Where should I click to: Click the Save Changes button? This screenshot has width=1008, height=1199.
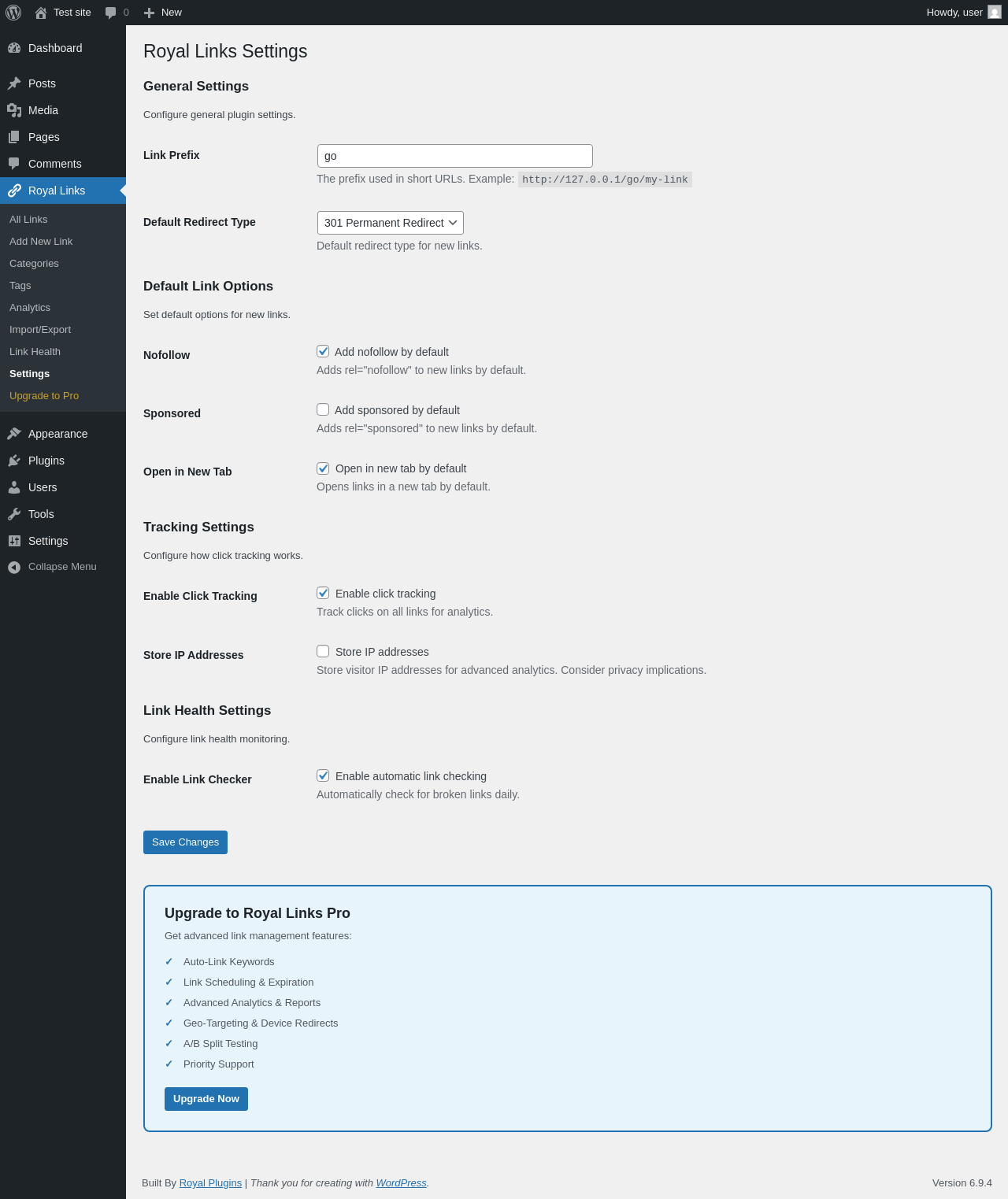pos(185,842)
